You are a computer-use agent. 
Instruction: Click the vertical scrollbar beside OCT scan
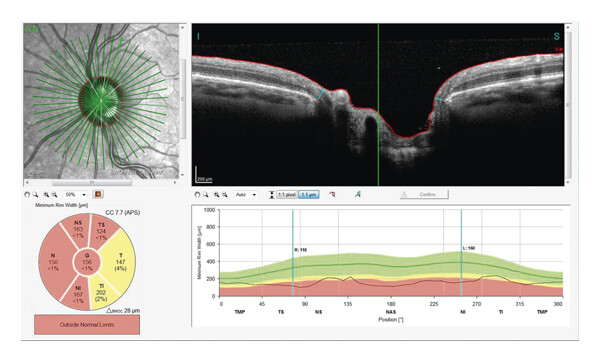click(567, 104)
